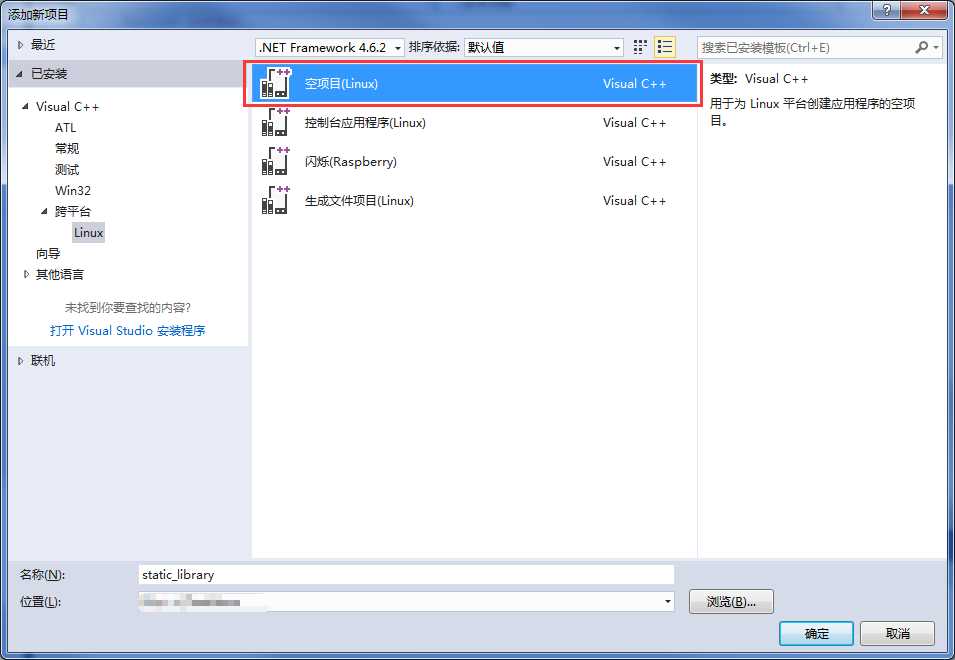Expand the 其他语言 tree node

(26, 275)
